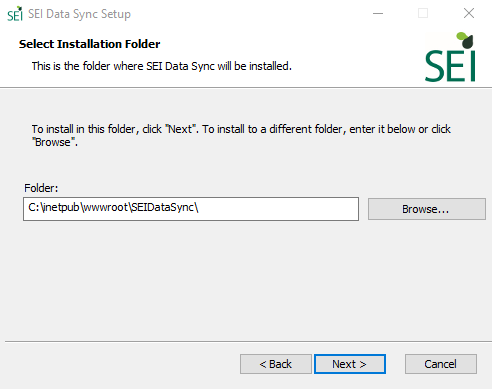Viewport: 492px width, 389px height.
Task: Click the disabled maximize window icon
Action: (423, 13)
